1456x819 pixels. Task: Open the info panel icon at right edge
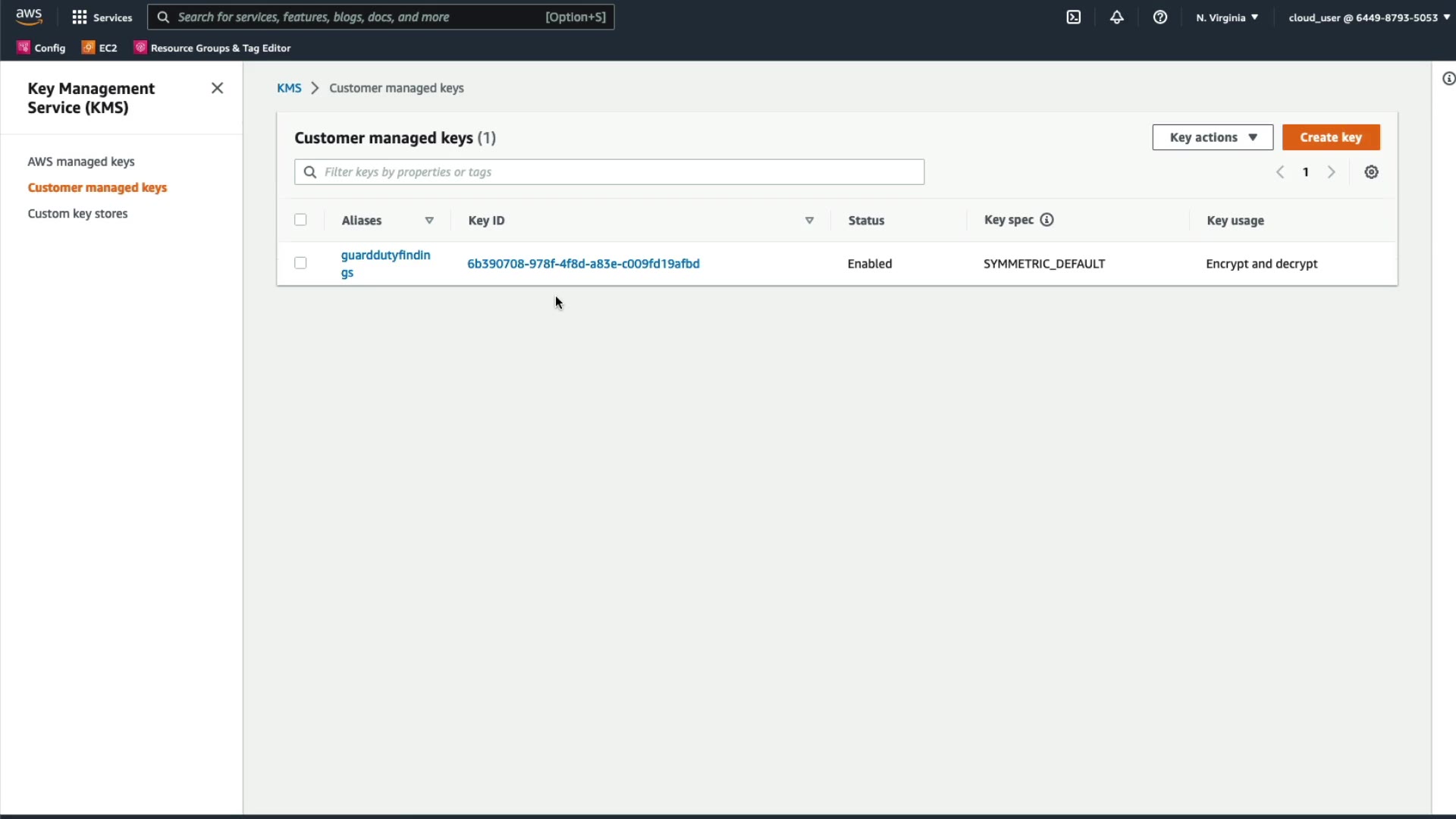click(1448, 79)
